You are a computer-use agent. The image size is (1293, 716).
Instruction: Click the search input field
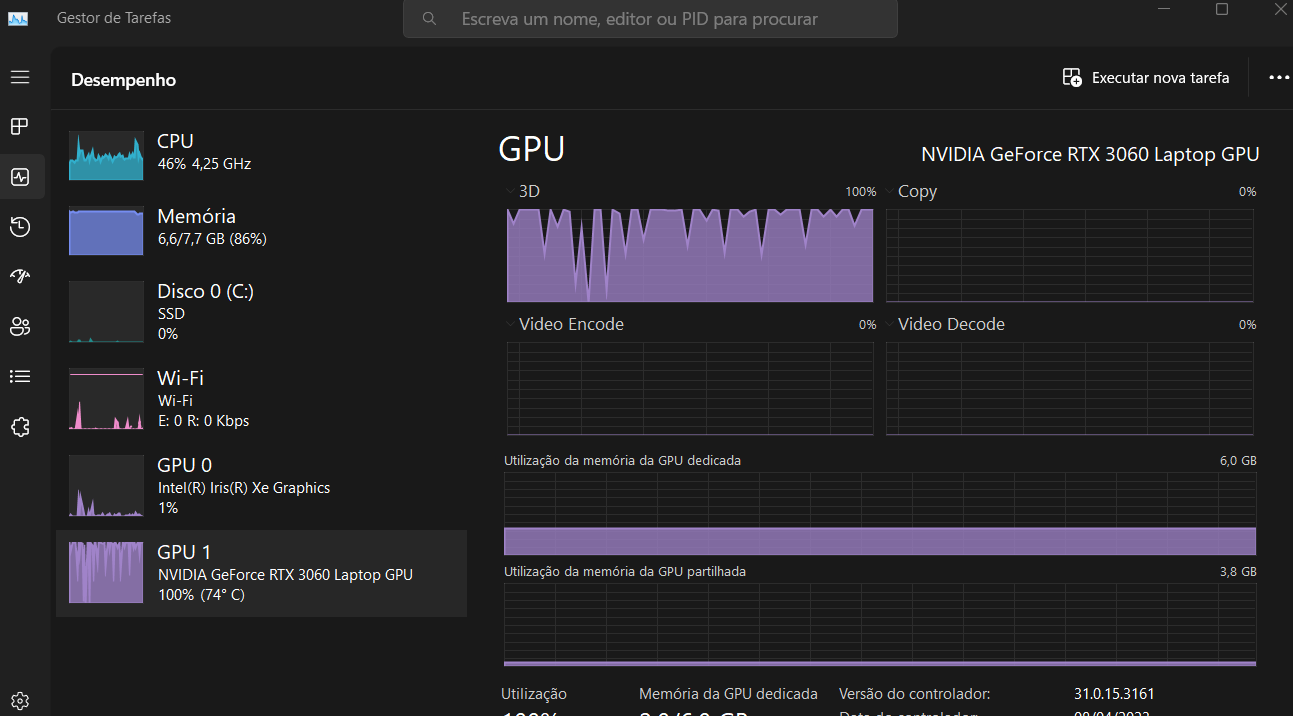tap(650, 19)
